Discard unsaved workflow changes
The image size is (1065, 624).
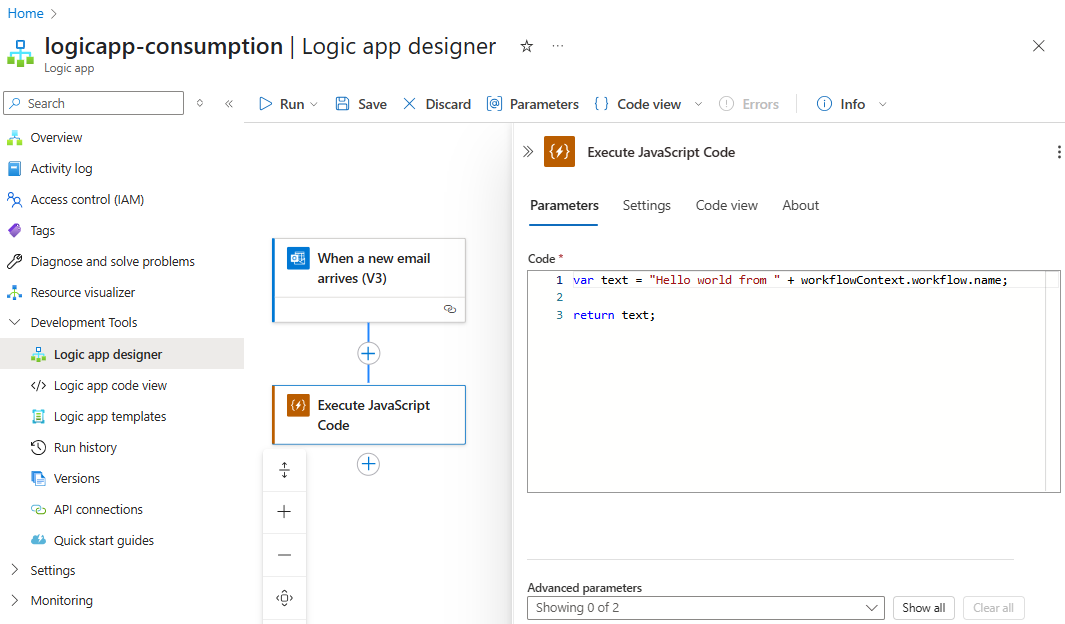pyautogui.click(x=437, y=103)
